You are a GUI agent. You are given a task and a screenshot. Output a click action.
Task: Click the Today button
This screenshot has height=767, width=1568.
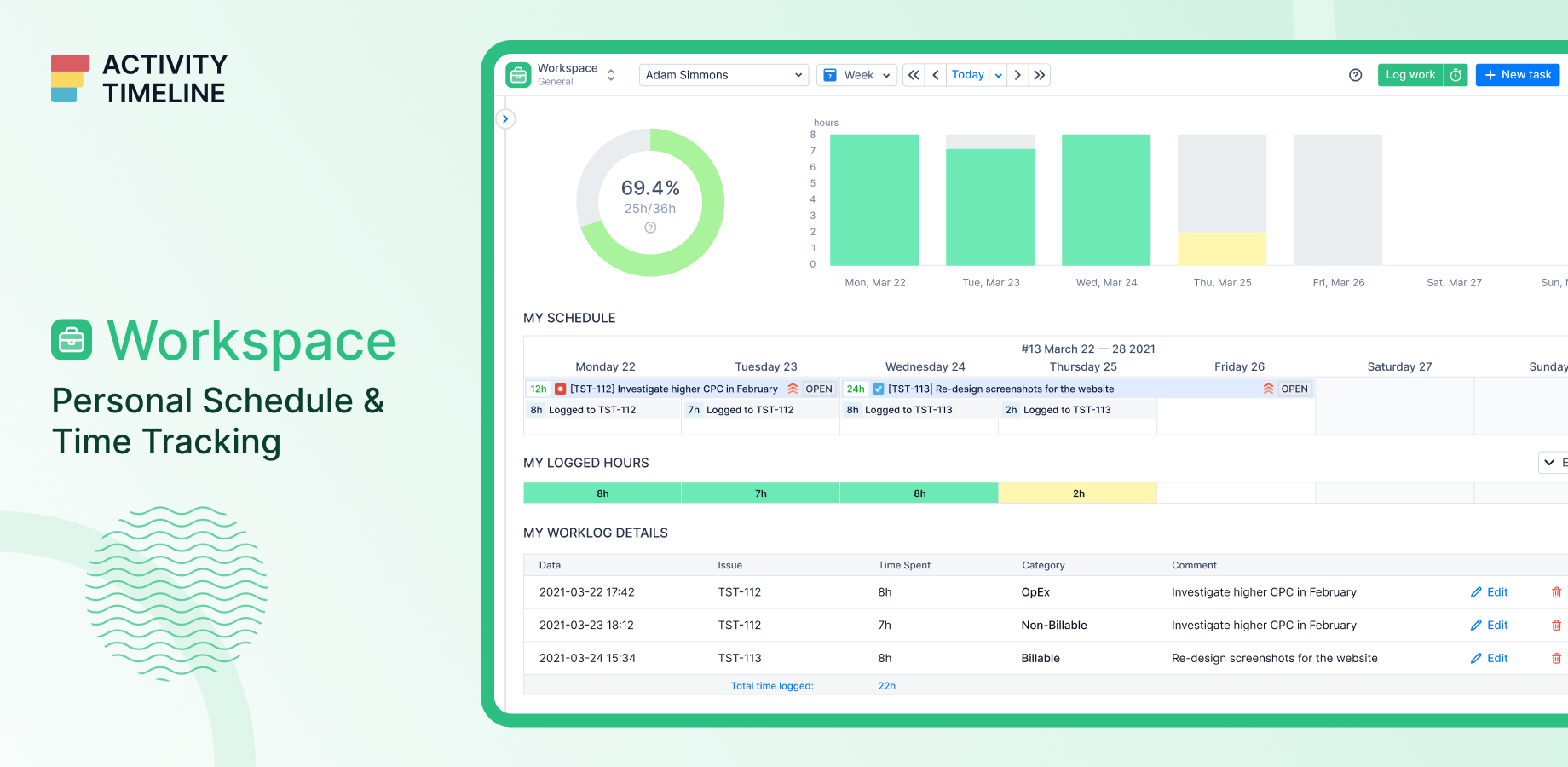point(968,75)
